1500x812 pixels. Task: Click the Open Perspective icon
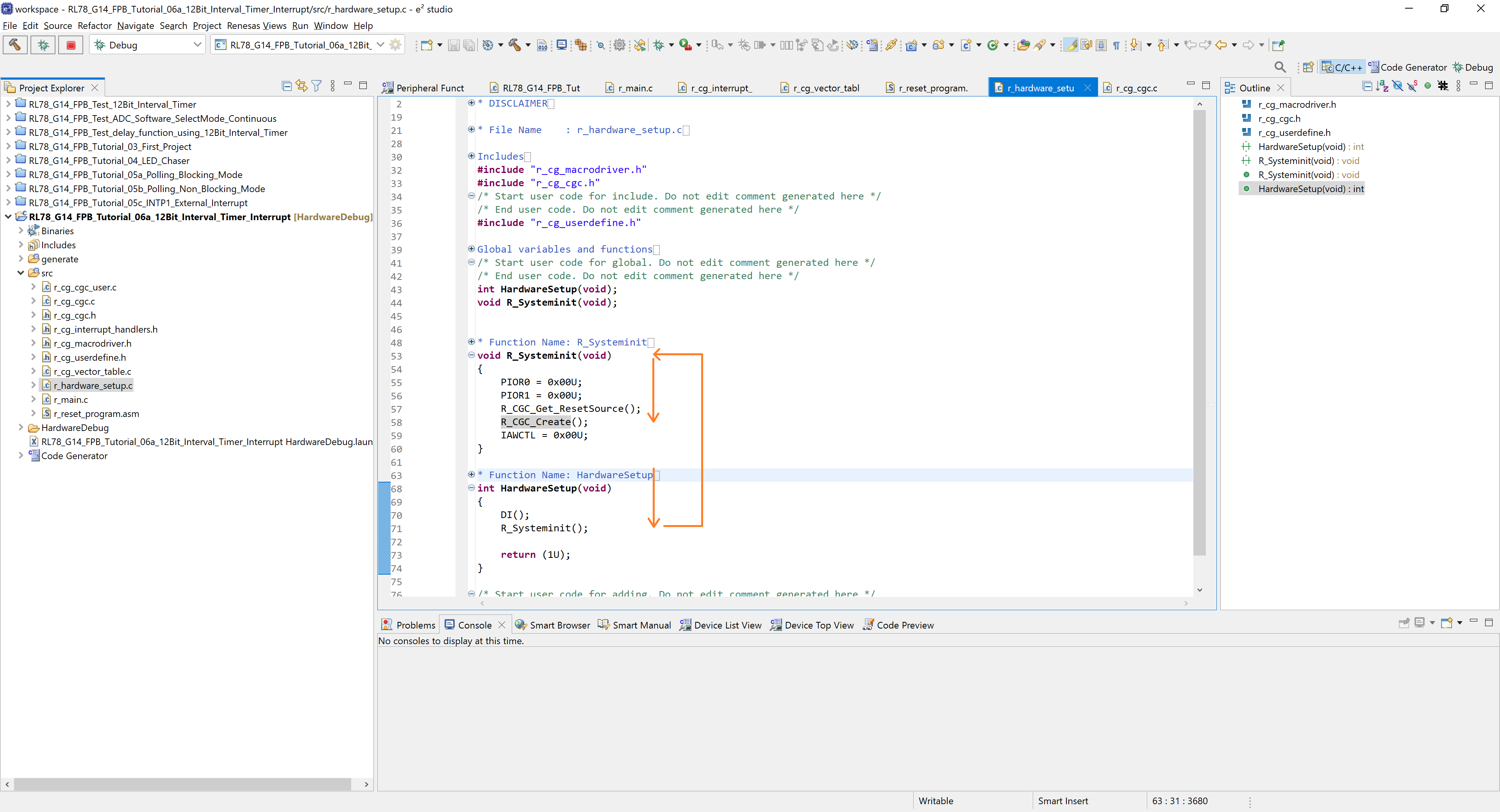click(1309, 67)
